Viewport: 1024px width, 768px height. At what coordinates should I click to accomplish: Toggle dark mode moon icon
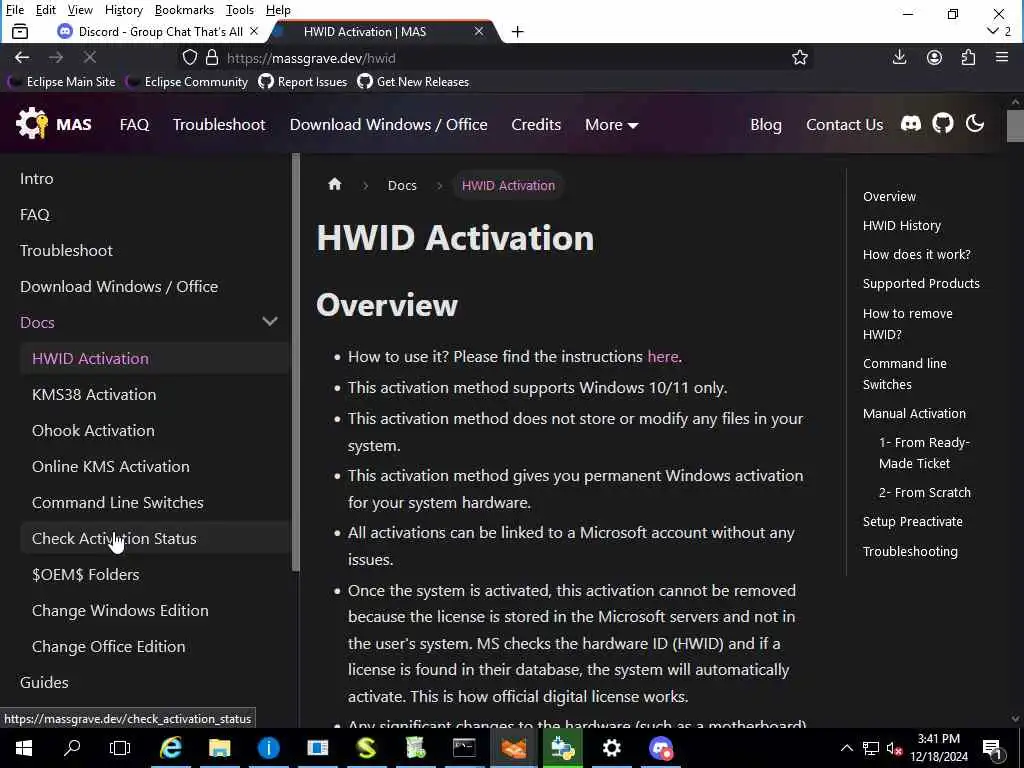[974, 123]
